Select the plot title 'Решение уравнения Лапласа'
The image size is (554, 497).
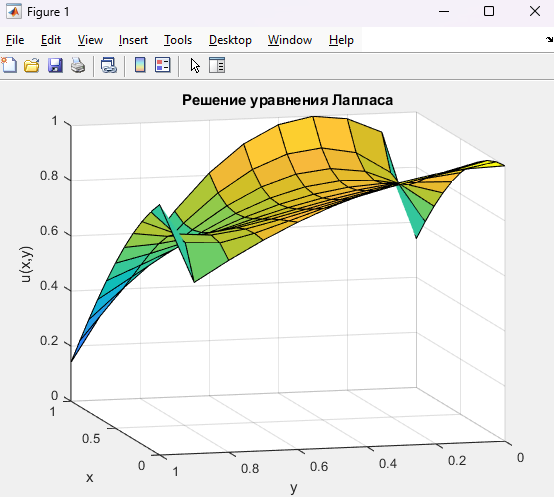(x=287, y=100)
